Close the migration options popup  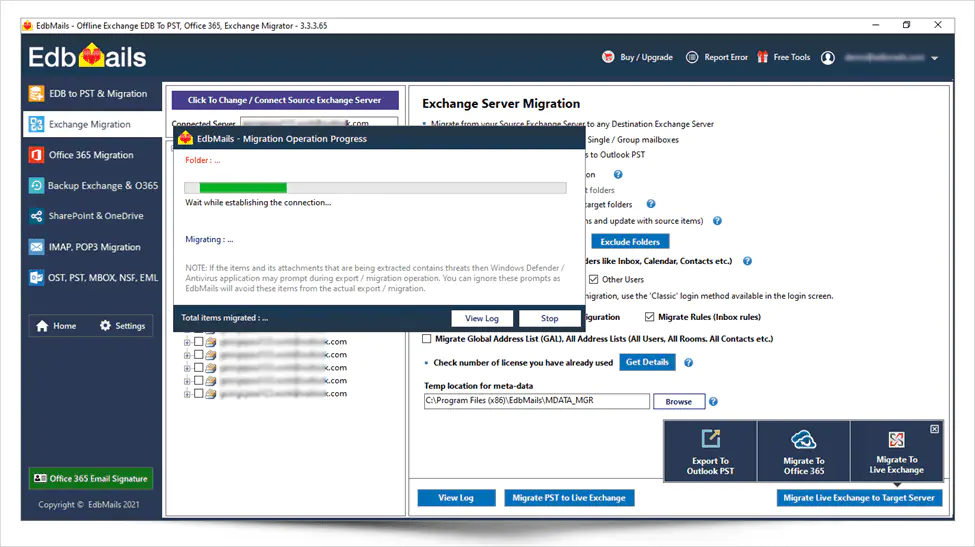tap(935, 429)
